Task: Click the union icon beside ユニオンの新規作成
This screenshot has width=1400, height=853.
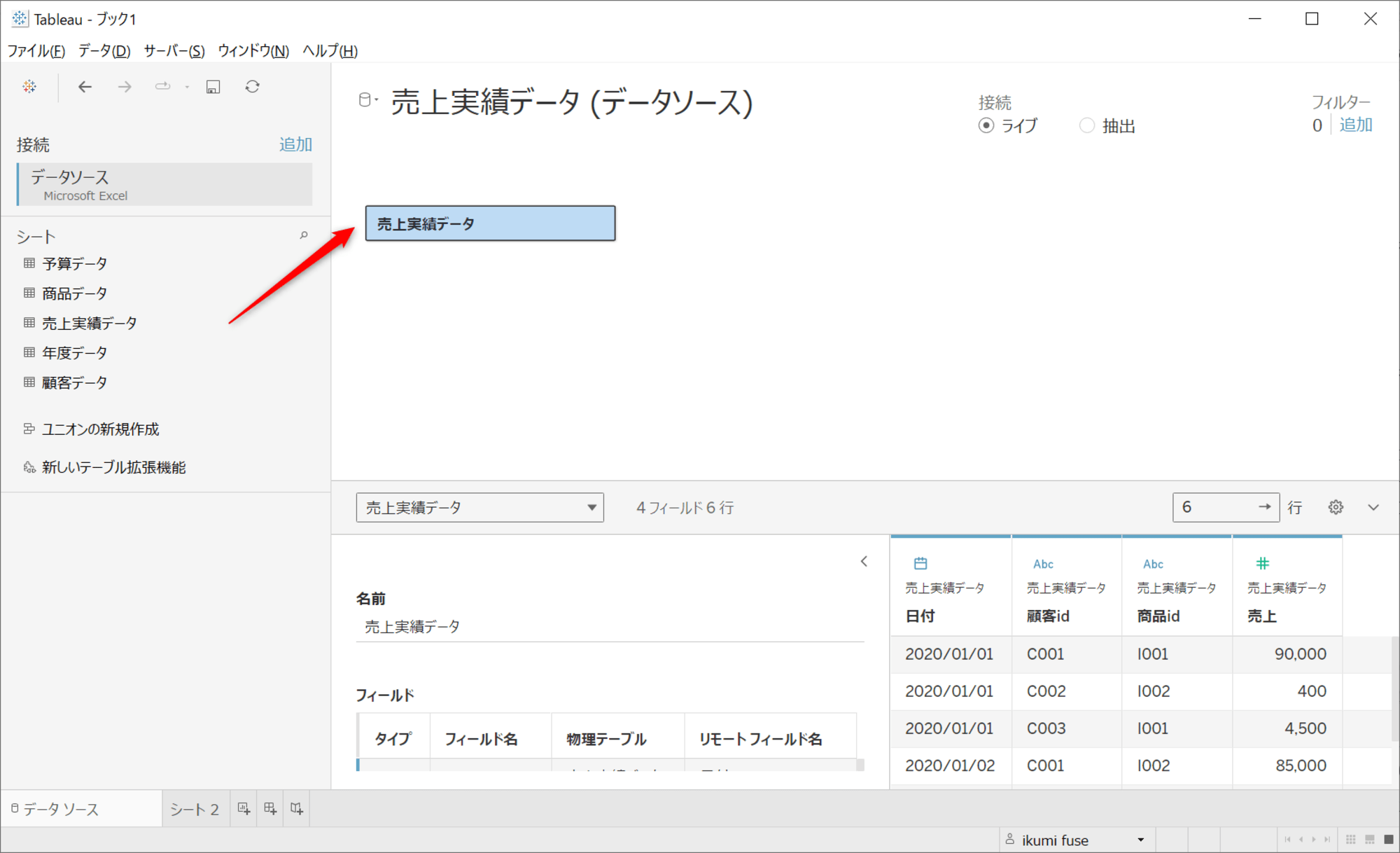Action: (x=29, y=429)
